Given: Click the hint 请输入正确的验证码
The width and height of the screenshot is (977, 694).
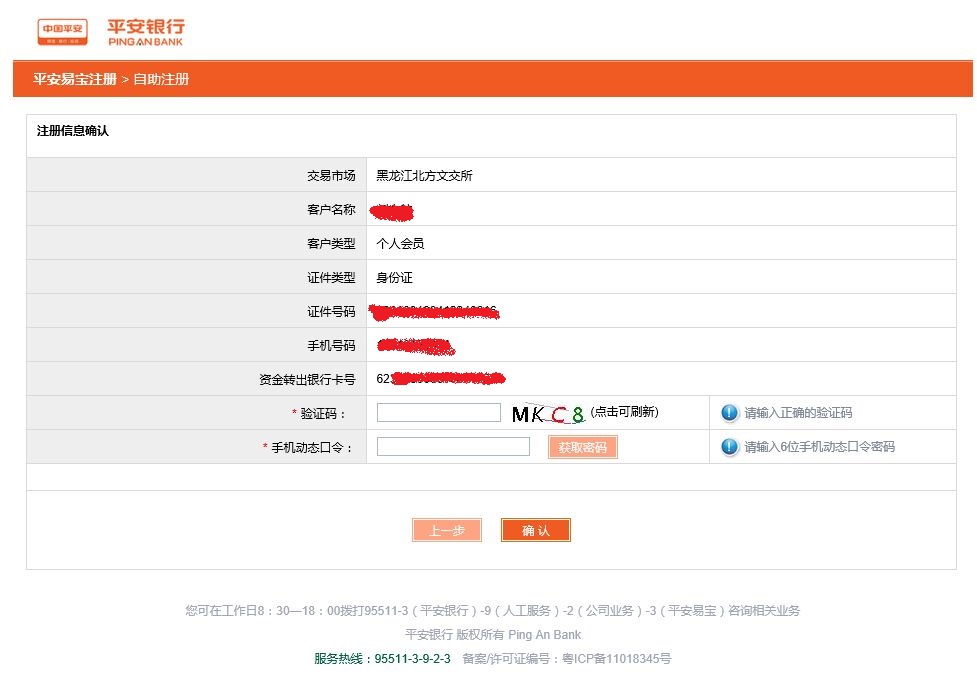Looking at the screenshot, I should coord(798,413).
